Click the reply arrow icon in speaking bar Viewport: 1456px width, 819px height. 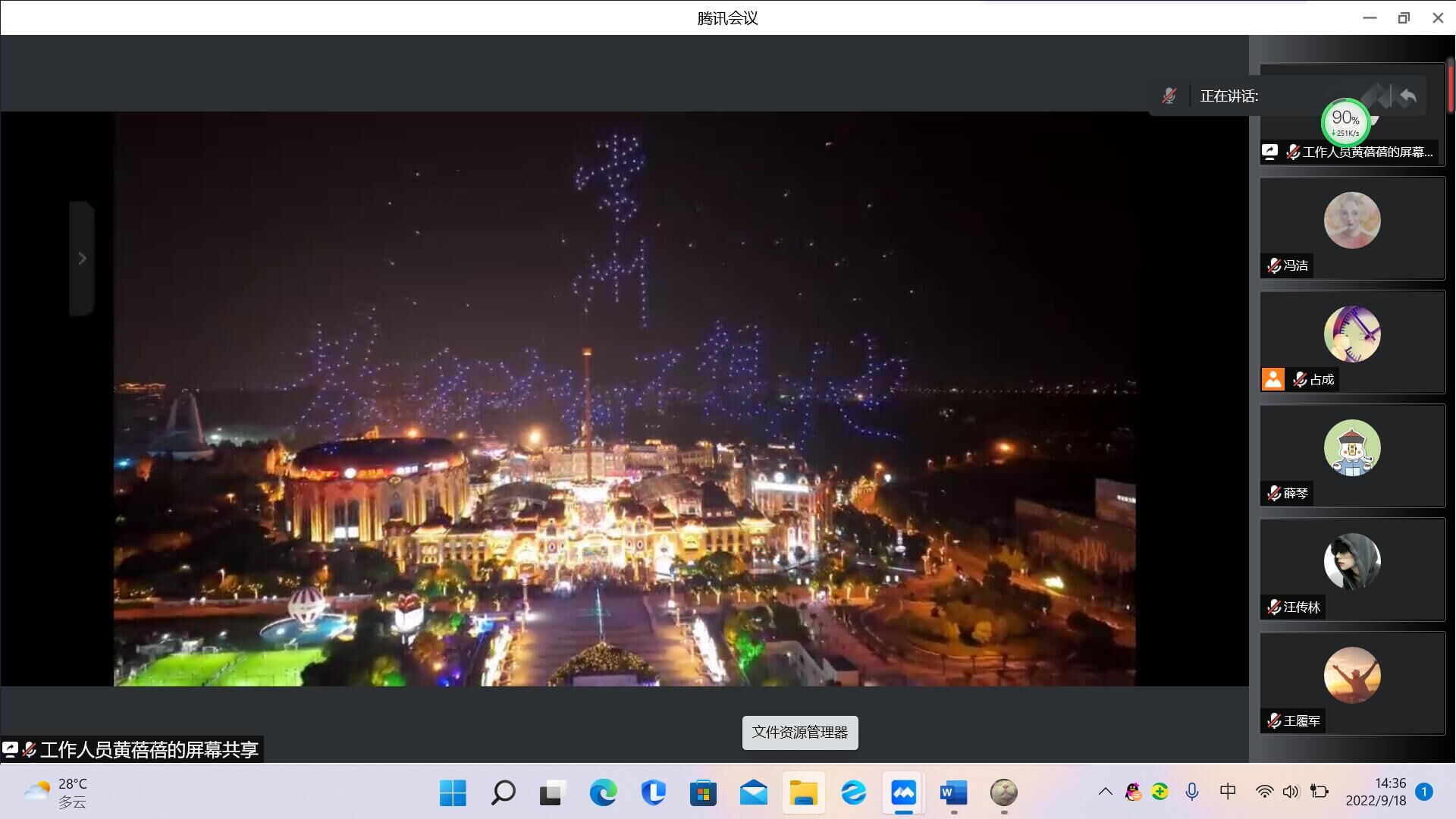[x=1408, y=96]
